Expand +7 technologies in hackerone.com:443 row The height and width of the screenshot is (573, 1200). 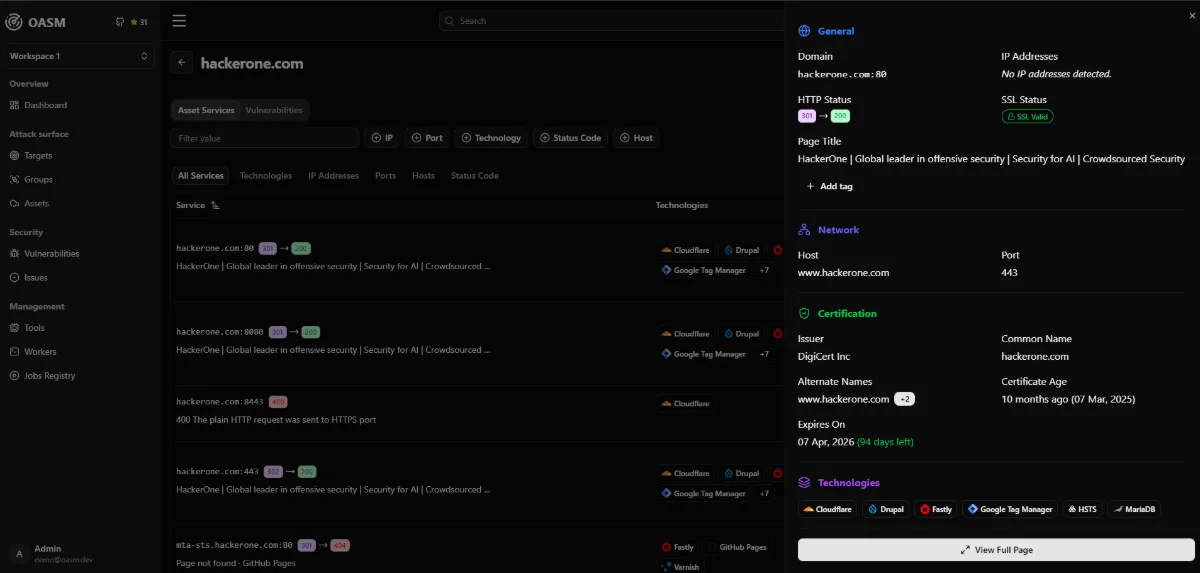pyautogui.click(x=764, y=494)
